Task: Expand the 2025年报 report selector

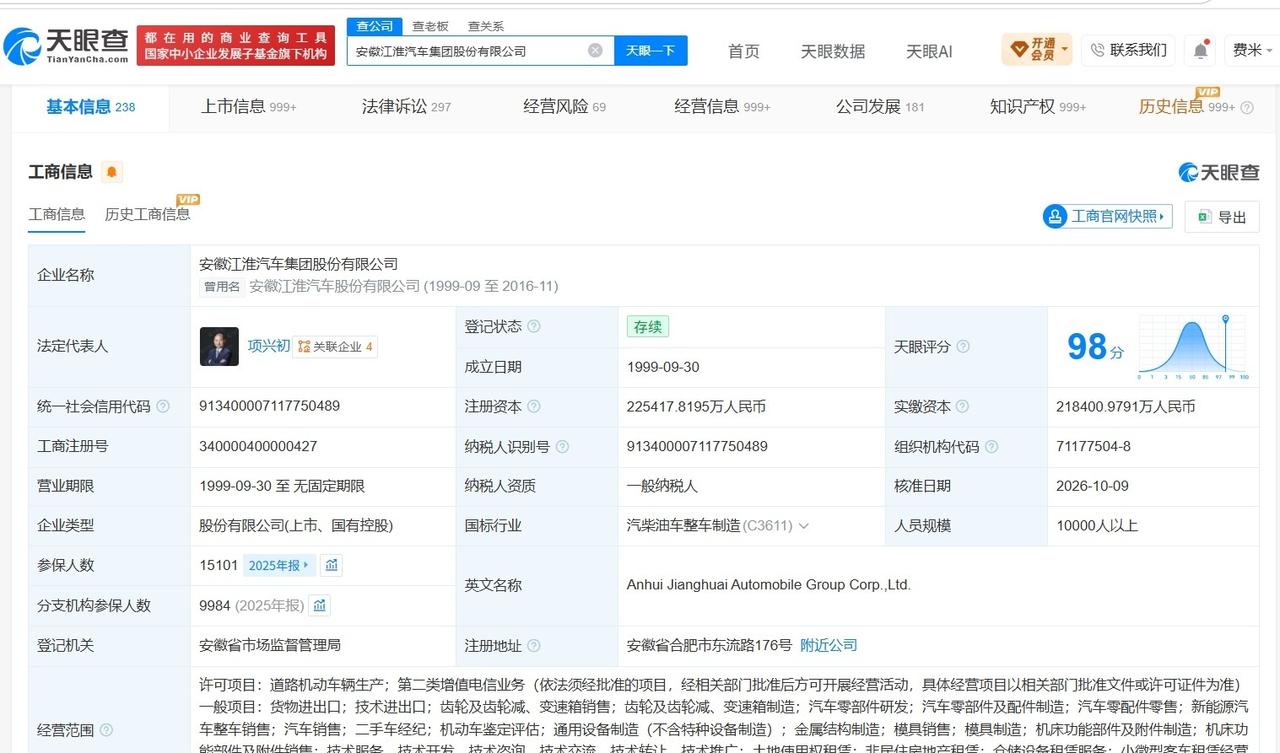Action: [279, 565]
